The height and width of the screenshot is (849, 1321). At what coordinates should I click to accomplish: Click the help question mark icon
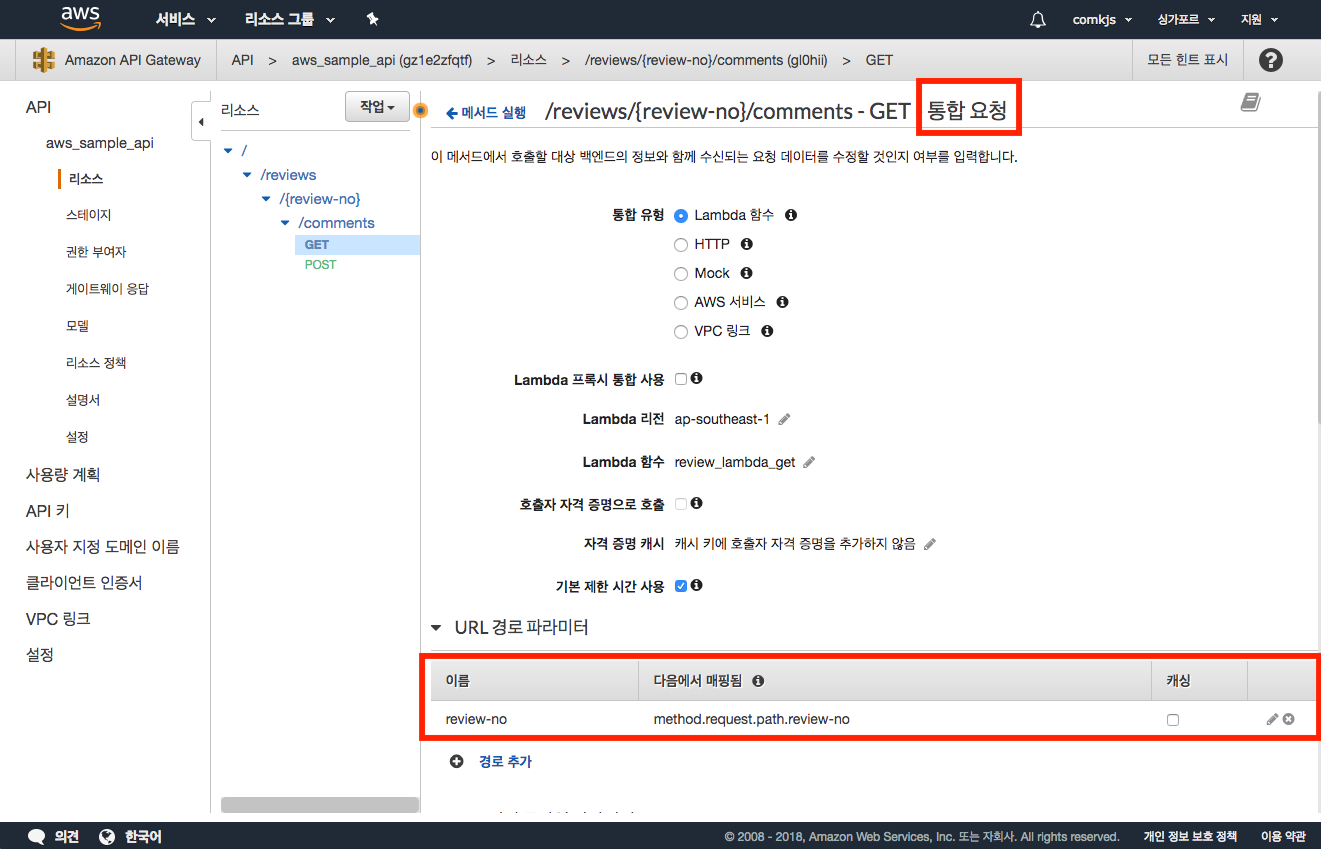coord(1270,60)
